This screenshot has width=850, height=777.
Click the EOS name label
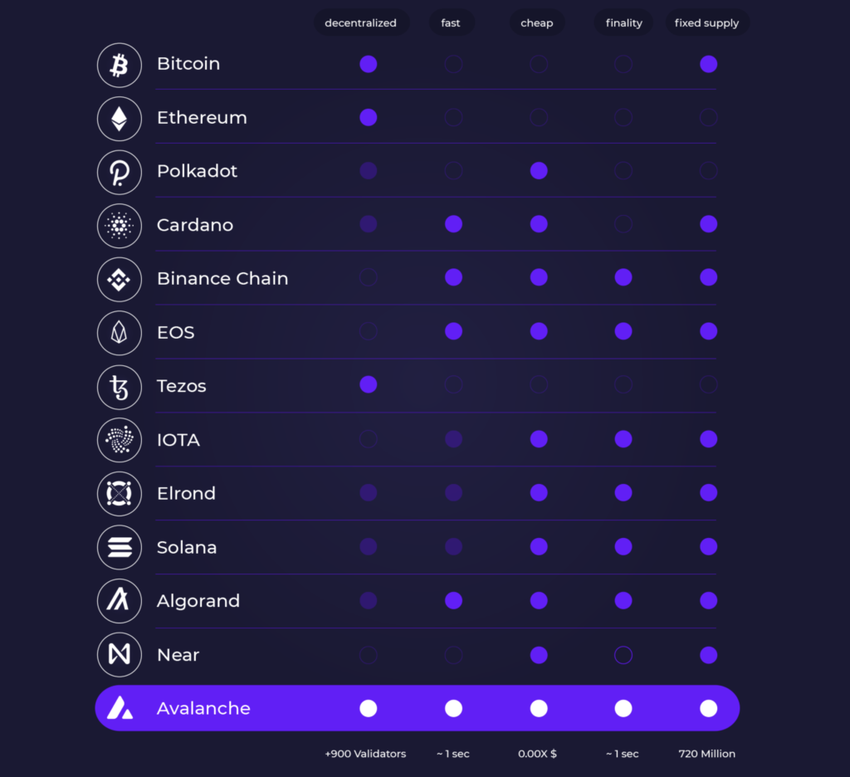tap(176, 332)
